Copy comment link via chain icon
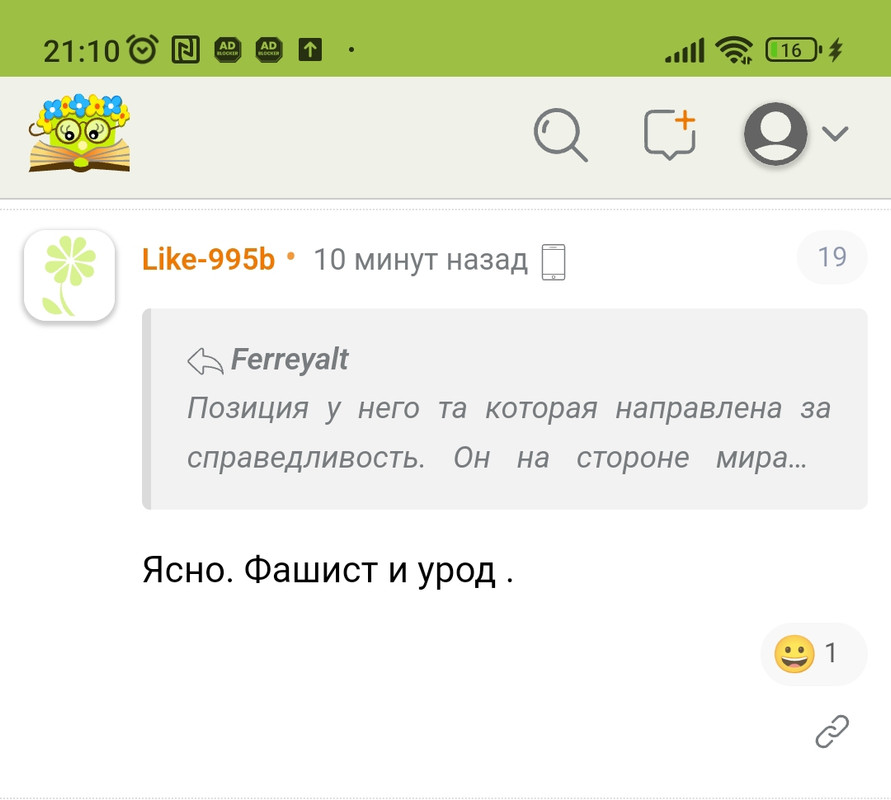 [x=832, y=731]
